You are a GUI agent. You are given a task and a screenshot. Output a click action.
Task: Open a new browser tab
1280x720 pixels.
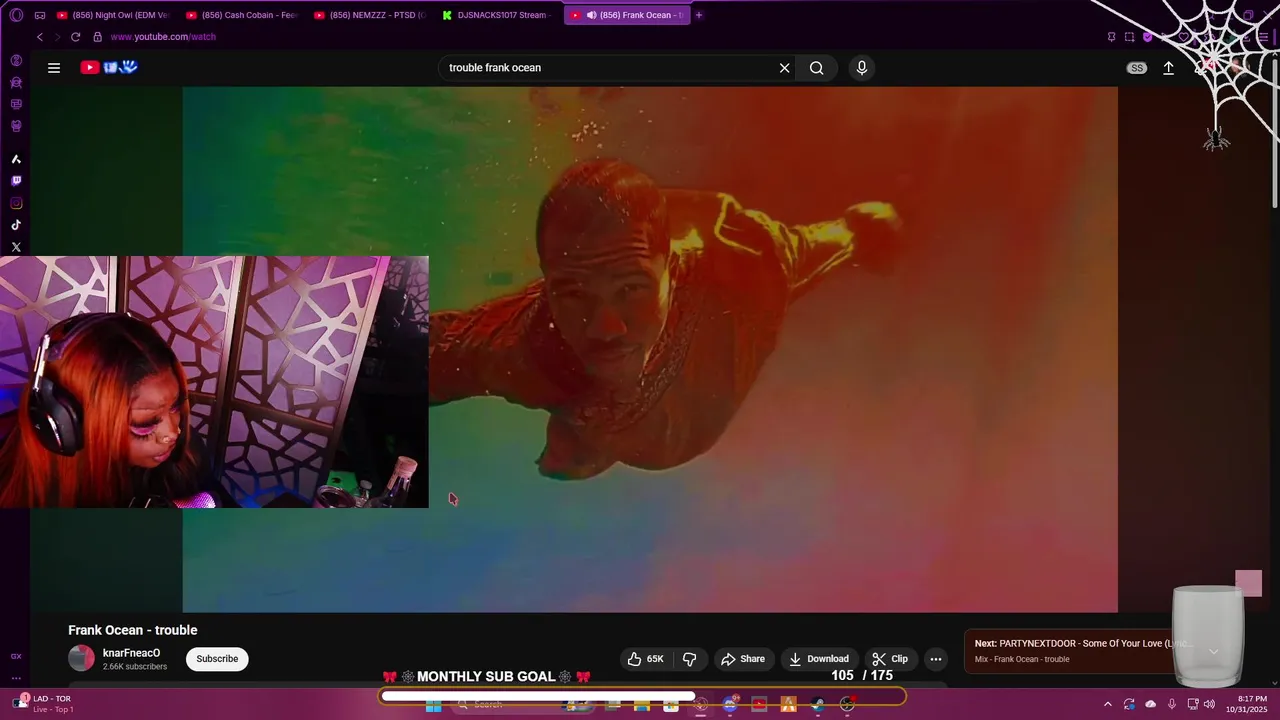tap(699, 15)
